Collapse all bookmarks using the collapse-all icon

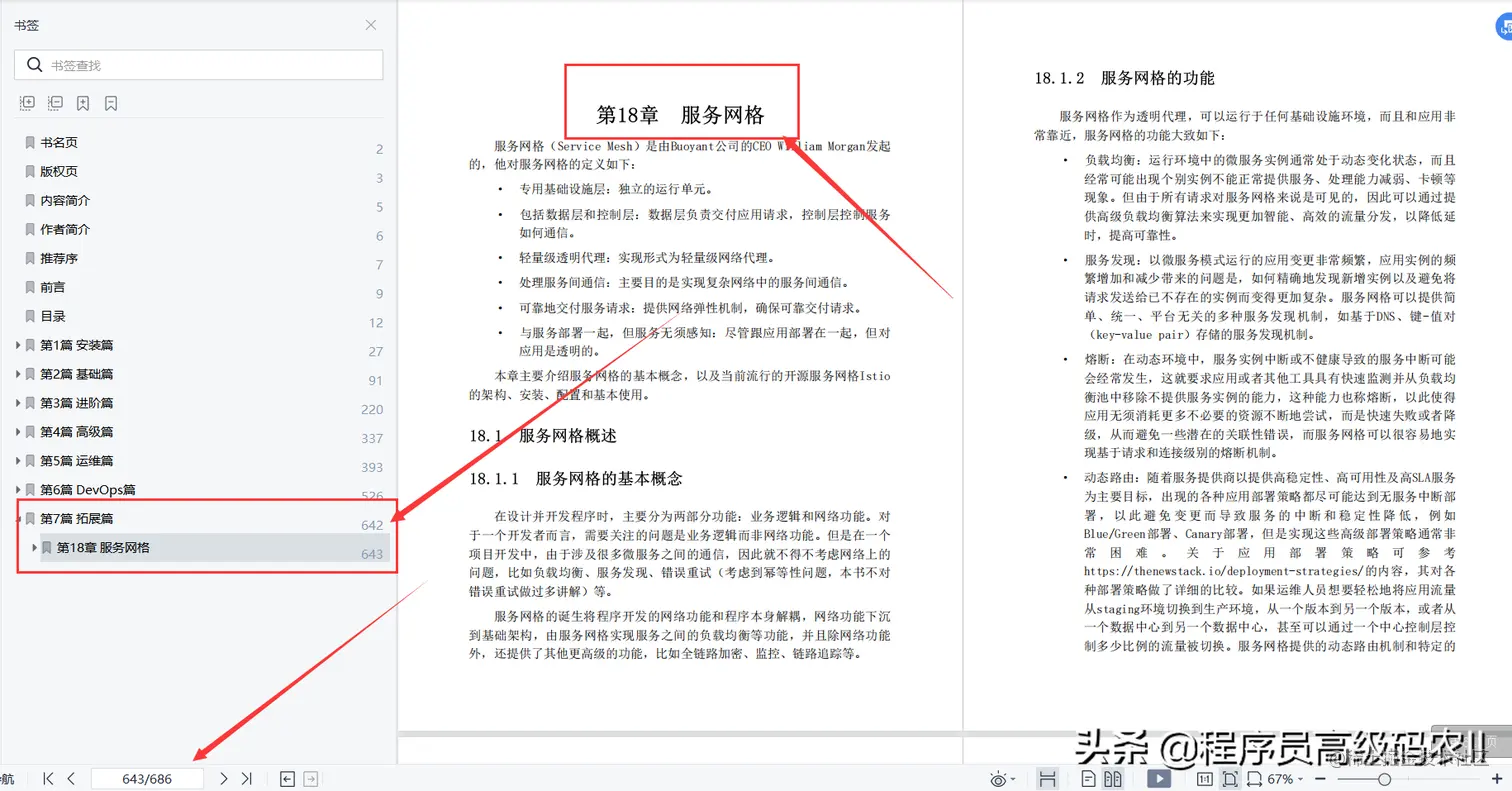pyautogui.click(x=57, y=102)
